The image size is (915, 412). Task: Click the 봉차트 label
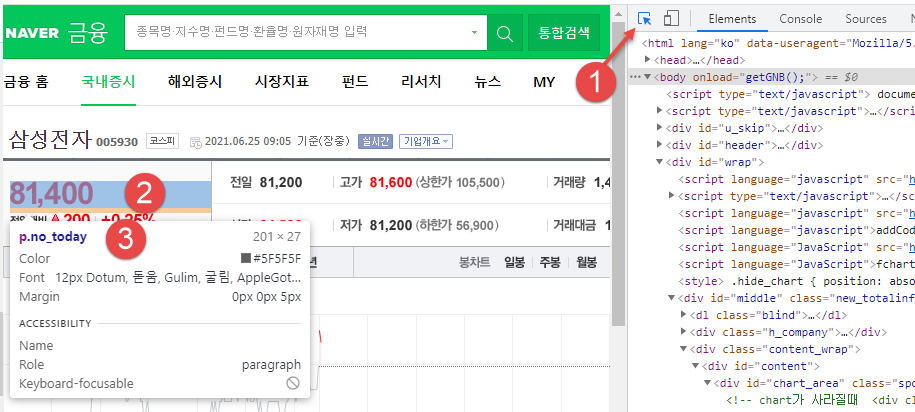474,263
